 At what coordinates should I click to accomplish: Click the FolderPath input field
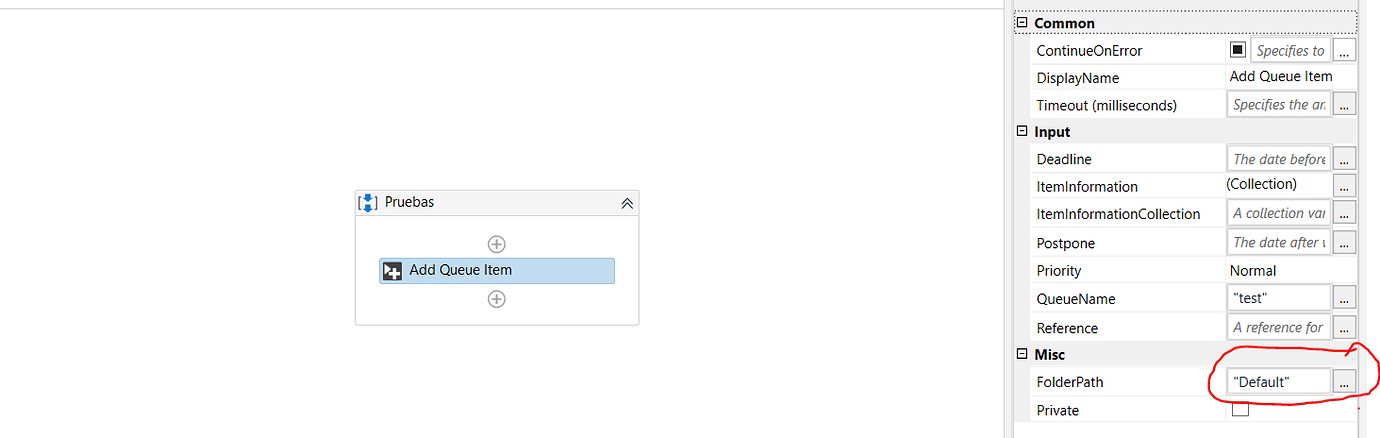(x=1279, y=381)
